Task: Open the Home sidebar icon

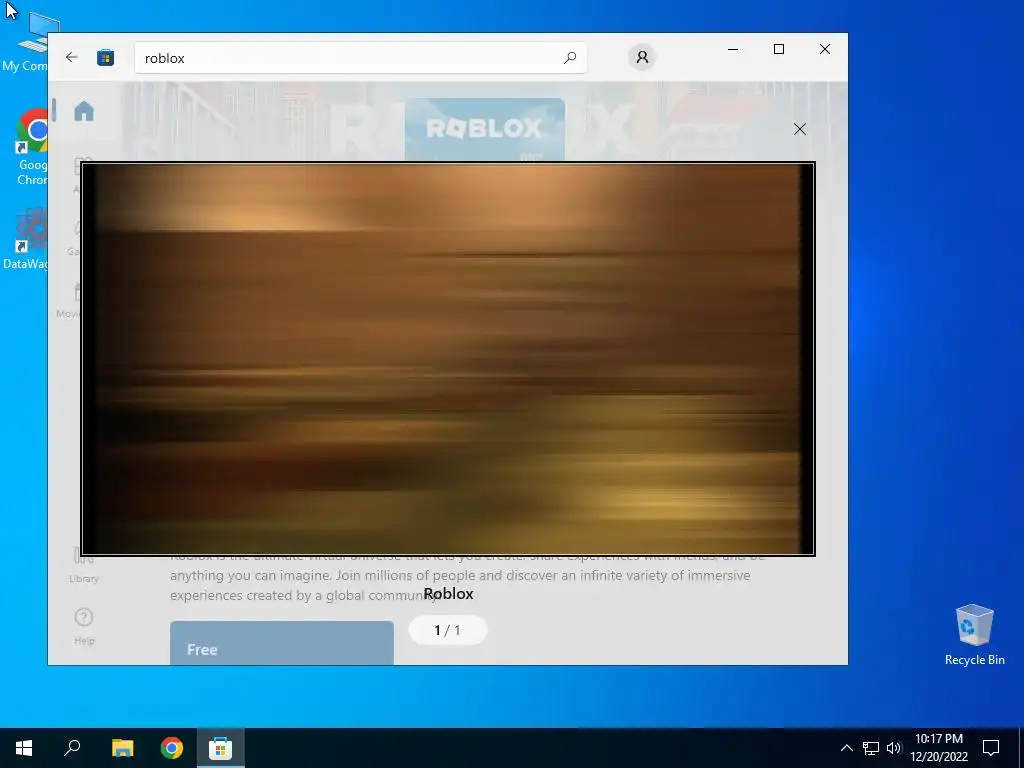Action: point(84,111)
